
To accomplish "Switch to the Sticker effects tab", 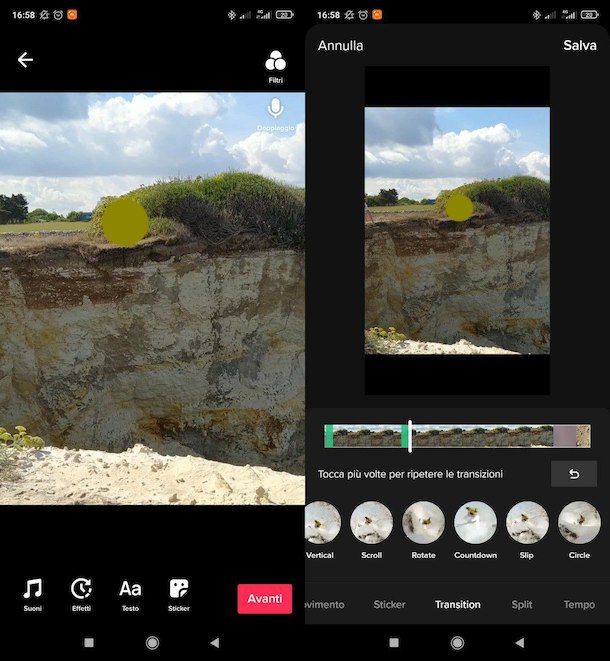I will tap(389, 605).
